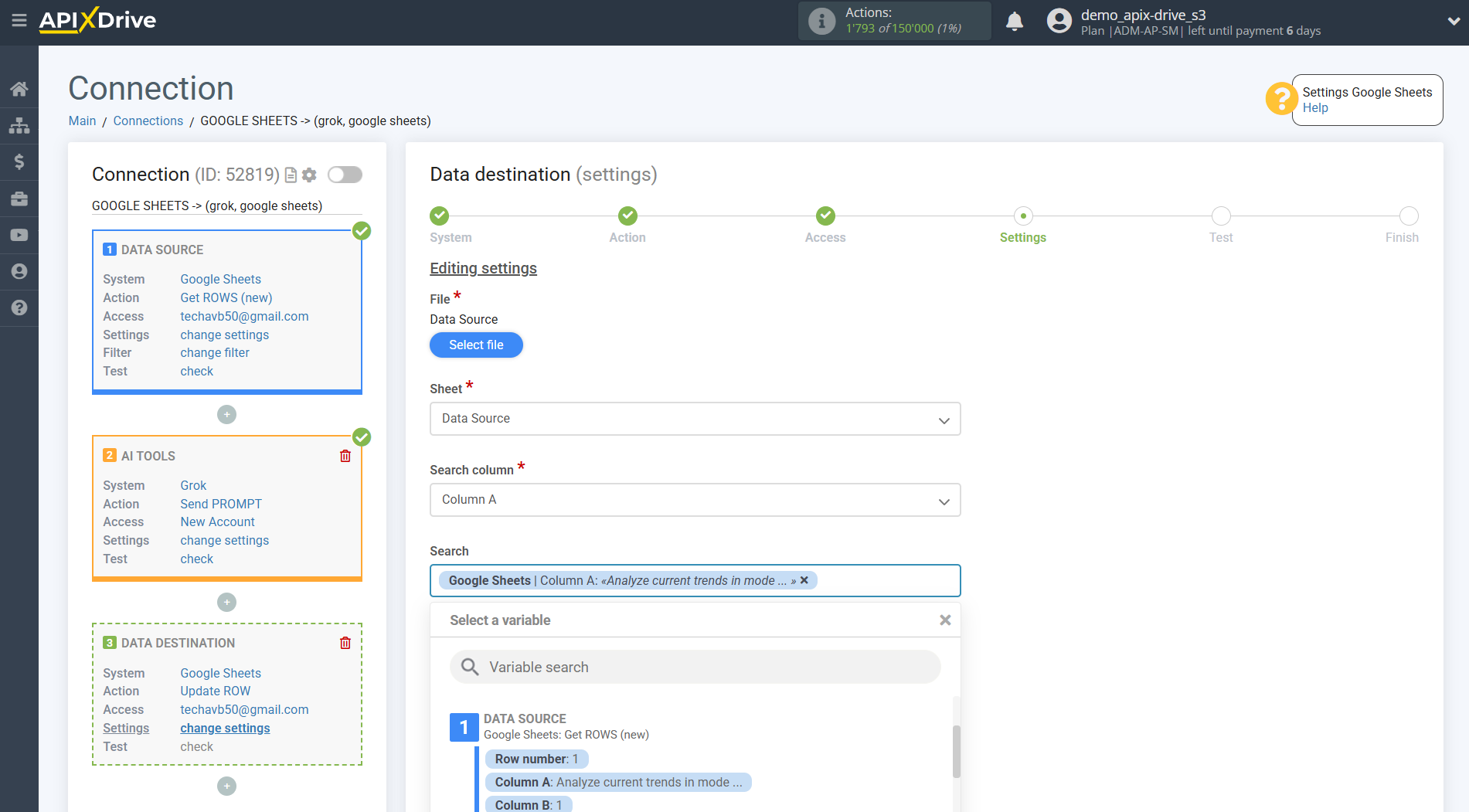The image size is (1469, 812).
Task: Open the hamburger menu in top bar
Action: 19,21
